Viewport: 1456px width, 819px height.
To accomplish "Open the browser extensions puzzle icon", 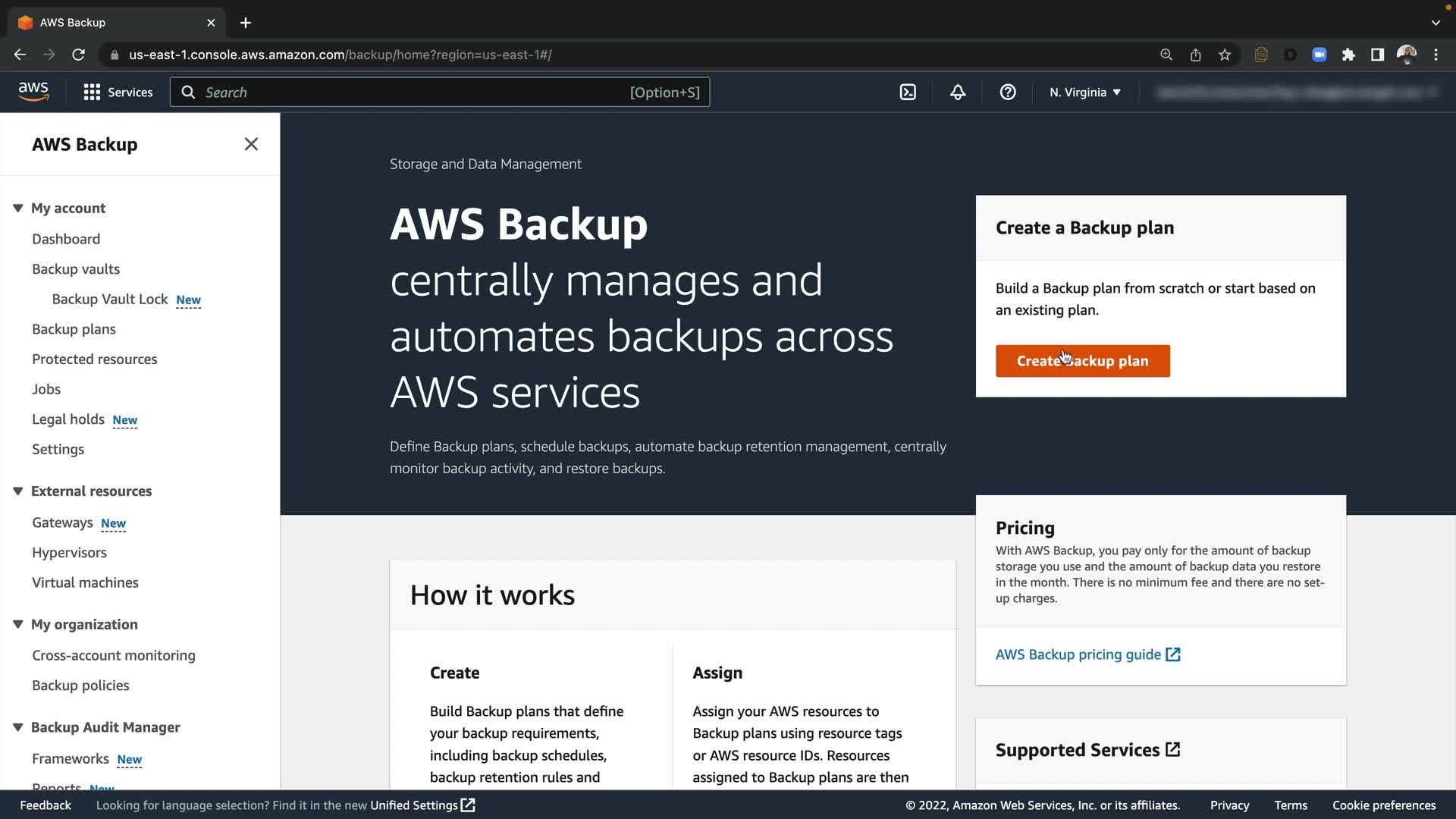I will pyautogui.click(x=1348, y=55).
